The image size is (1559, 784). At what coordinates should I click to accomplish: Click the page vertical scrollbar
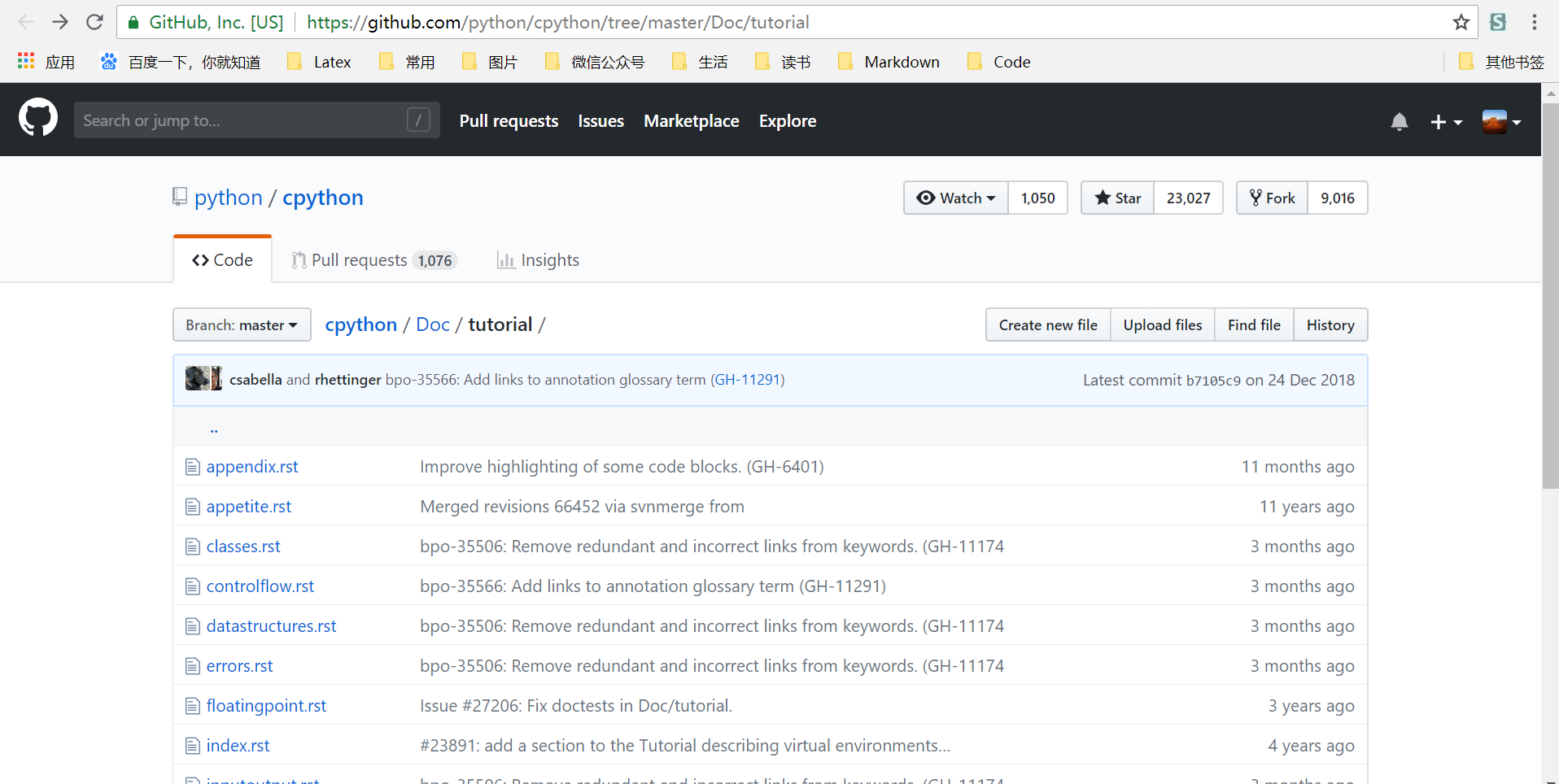point(1551,296)
